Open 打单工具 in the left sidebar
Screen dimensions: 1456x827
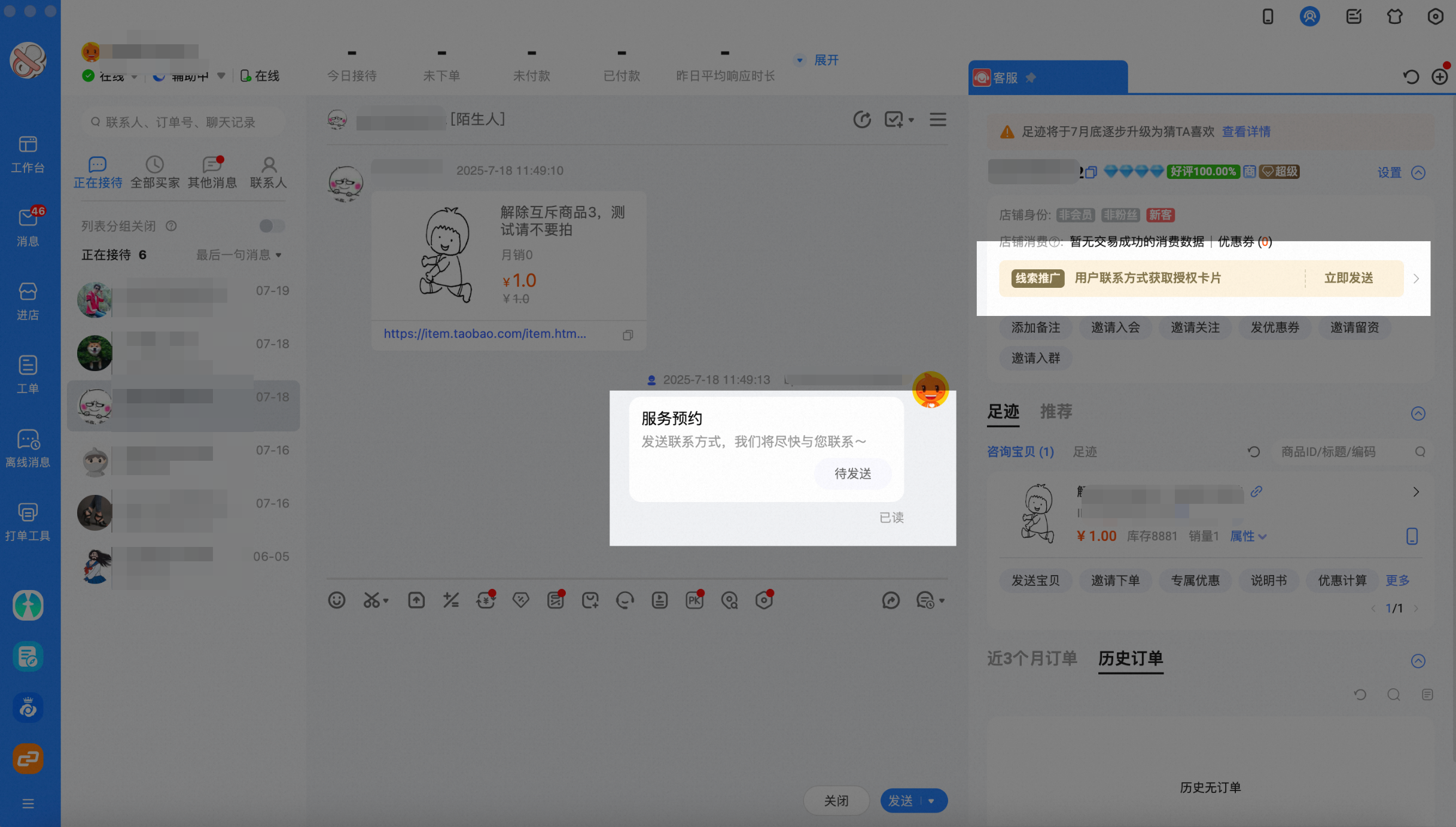[28, 522]
